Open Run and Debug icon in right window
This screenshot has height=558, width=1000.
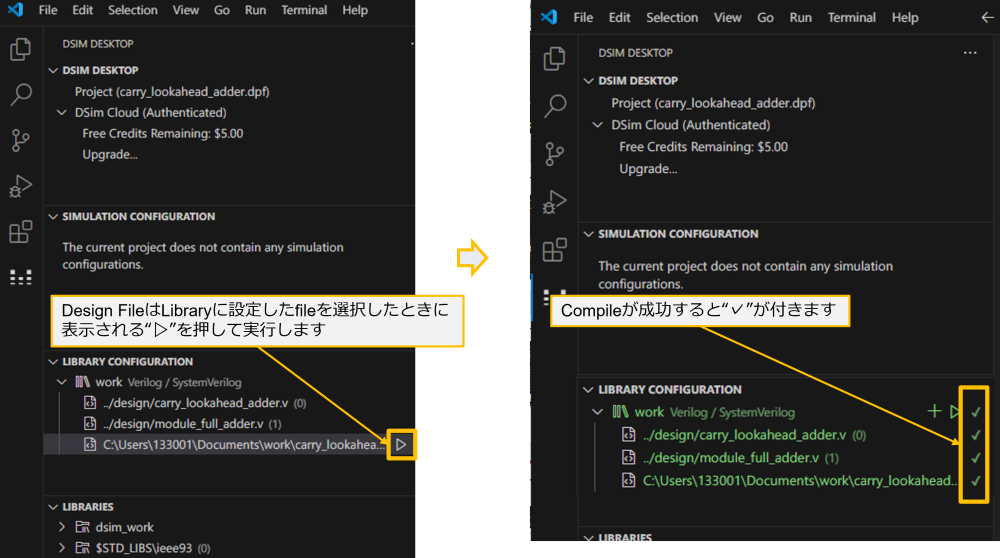coord(554,202)
